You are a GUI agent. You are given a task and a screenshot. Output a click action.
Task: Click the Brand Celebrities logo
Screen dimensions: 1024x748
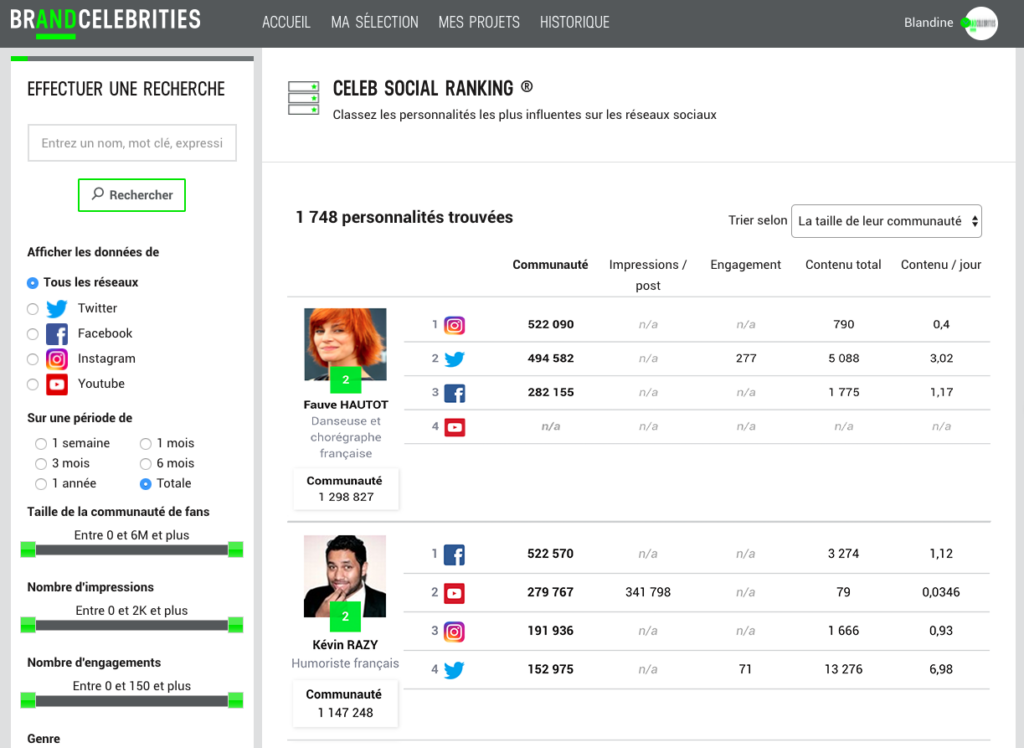105,21
